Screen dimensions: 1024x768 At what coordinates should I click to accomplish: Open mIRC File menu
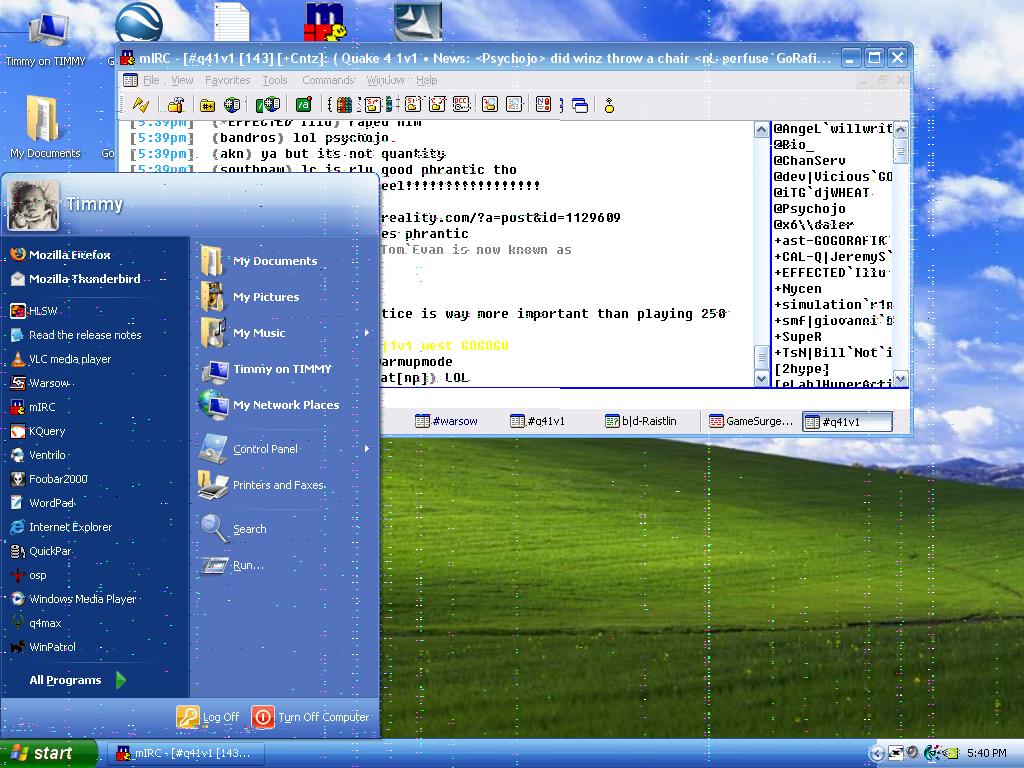point(152,80)
